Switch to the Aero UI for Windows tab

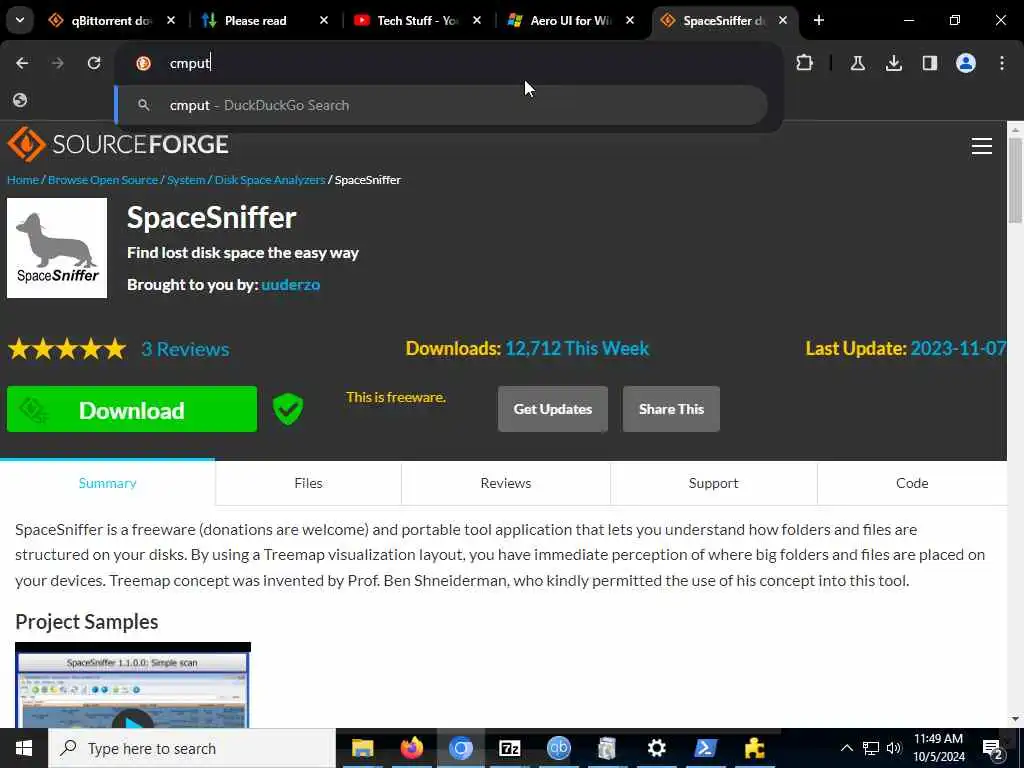tap(571, 20)
